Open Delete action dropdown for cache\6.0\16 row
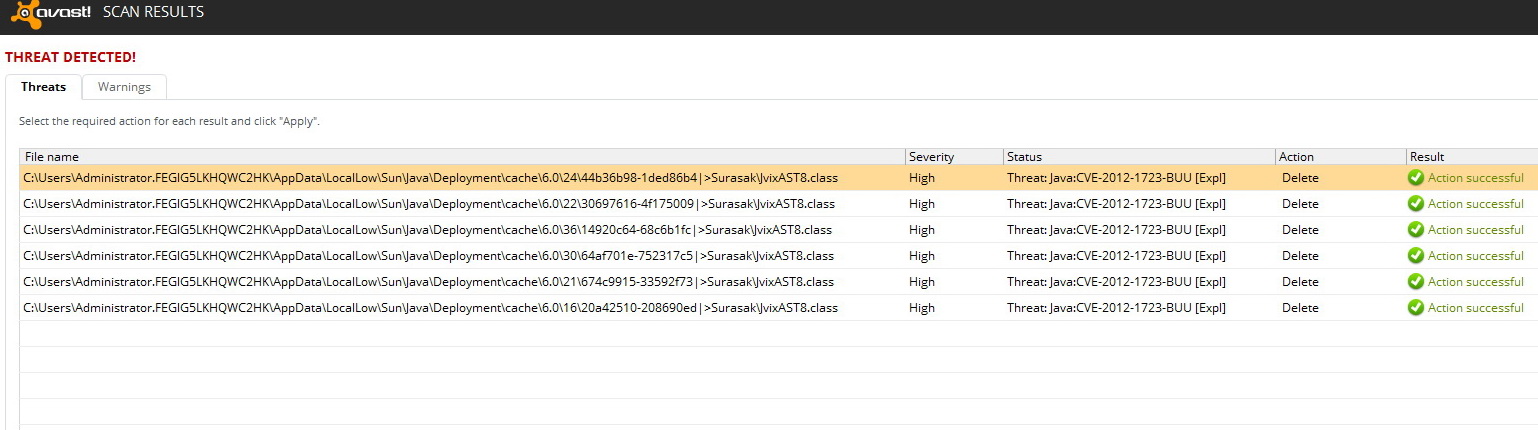1538x430 pixels. point(1300,308)
